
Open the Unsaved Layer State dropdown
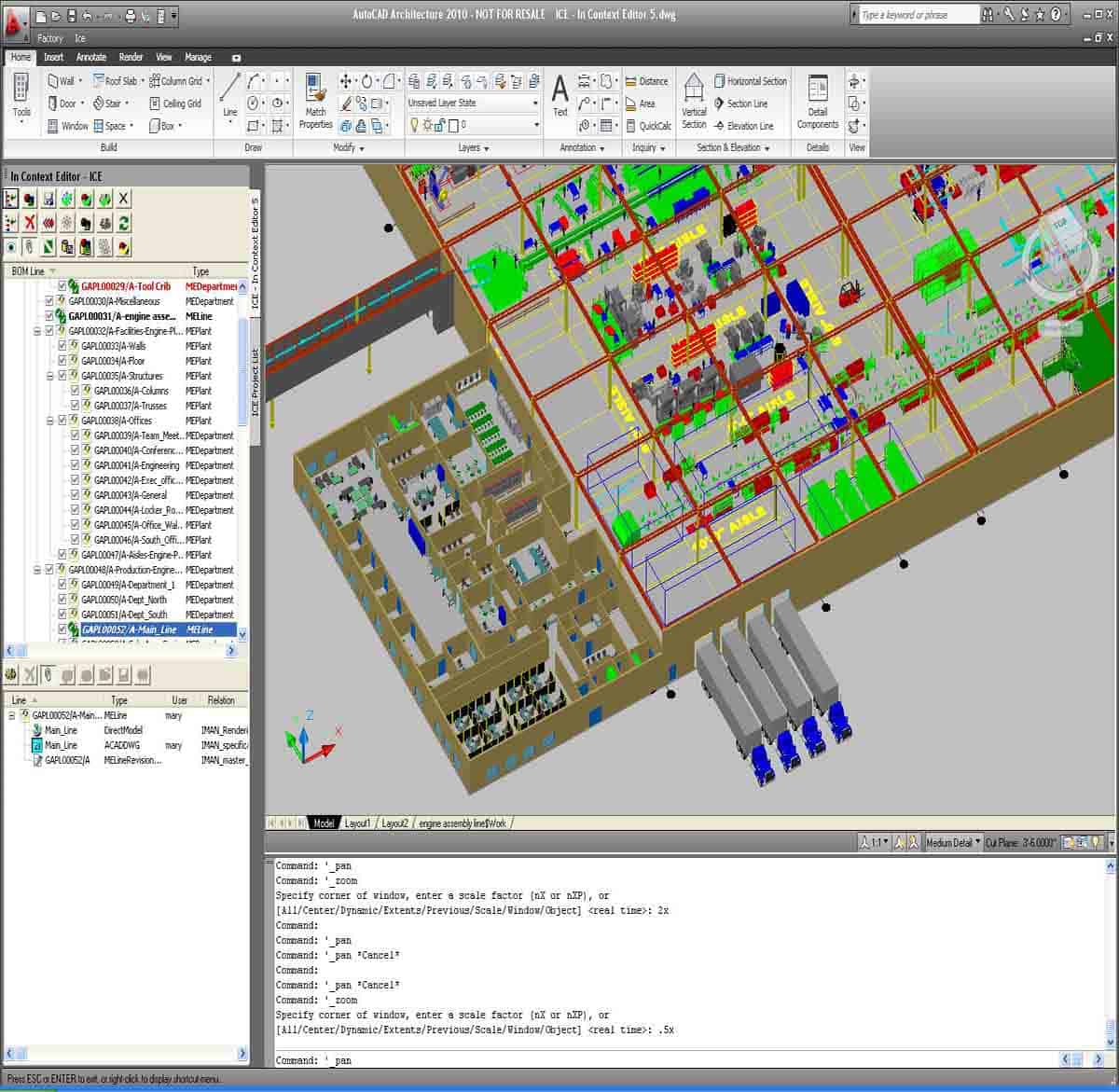tap(473, 103)
